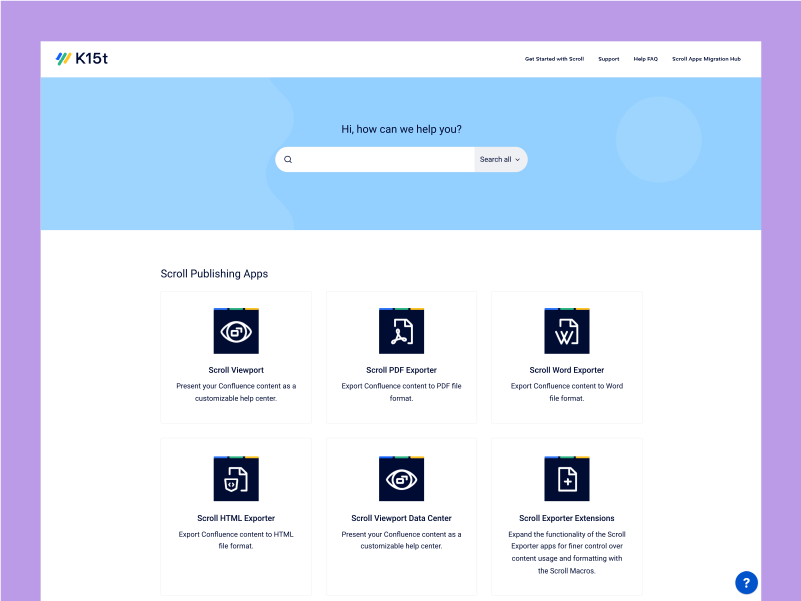
Task: Open the Scroll Viewport title link
Action: tap(236, 370)
